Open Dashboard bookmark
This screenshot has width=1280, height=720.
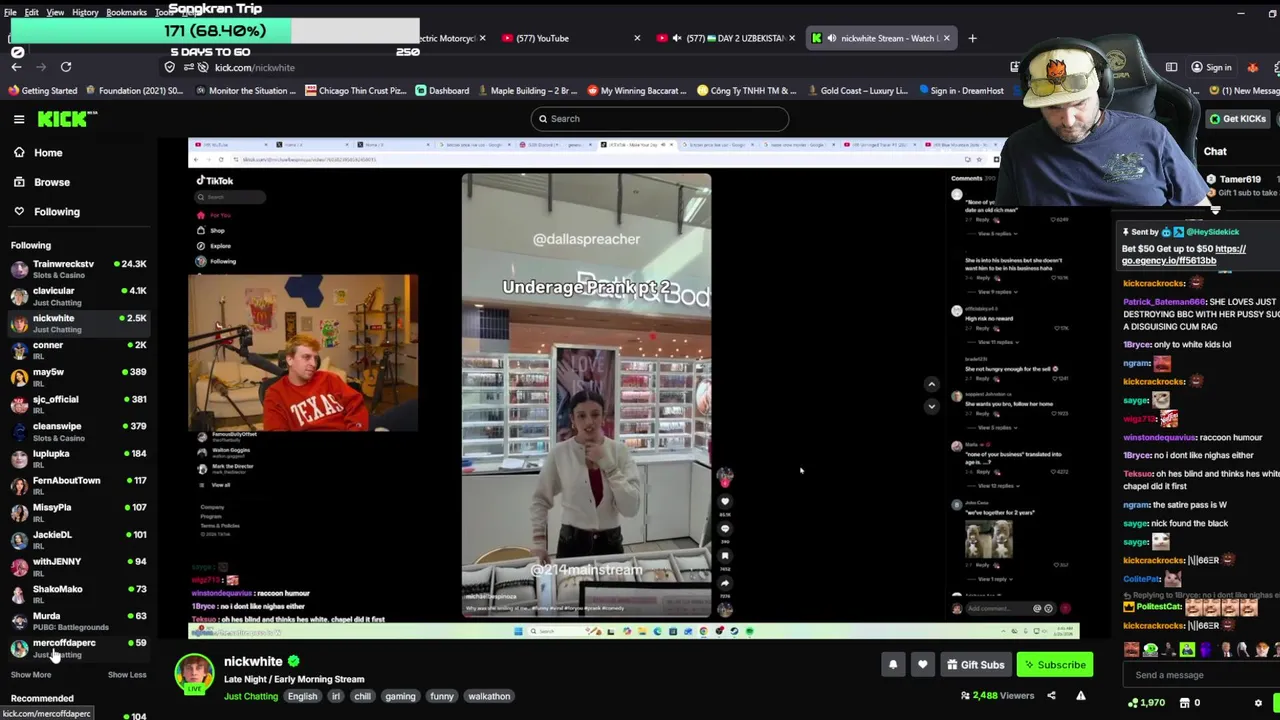point(442,91)
